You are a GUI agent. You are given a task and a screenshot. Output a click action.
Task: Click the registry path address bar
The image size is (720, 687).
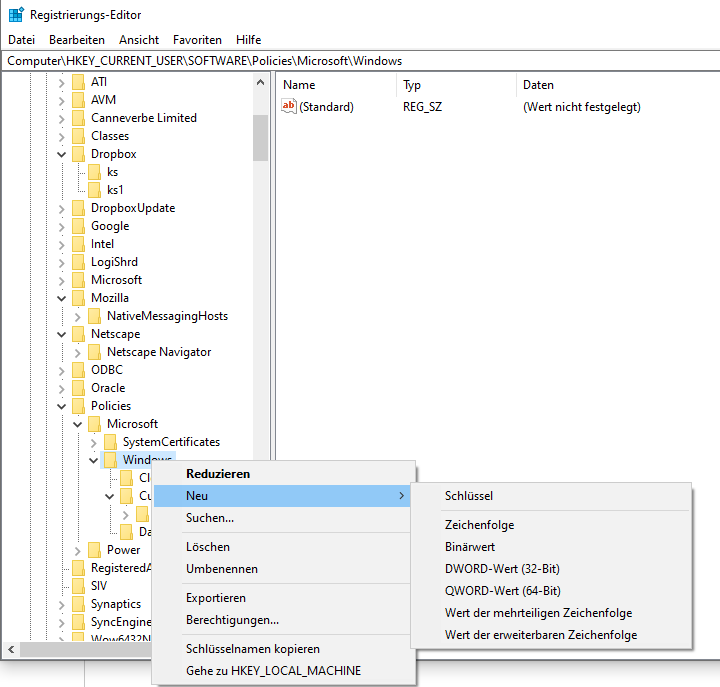361,61
